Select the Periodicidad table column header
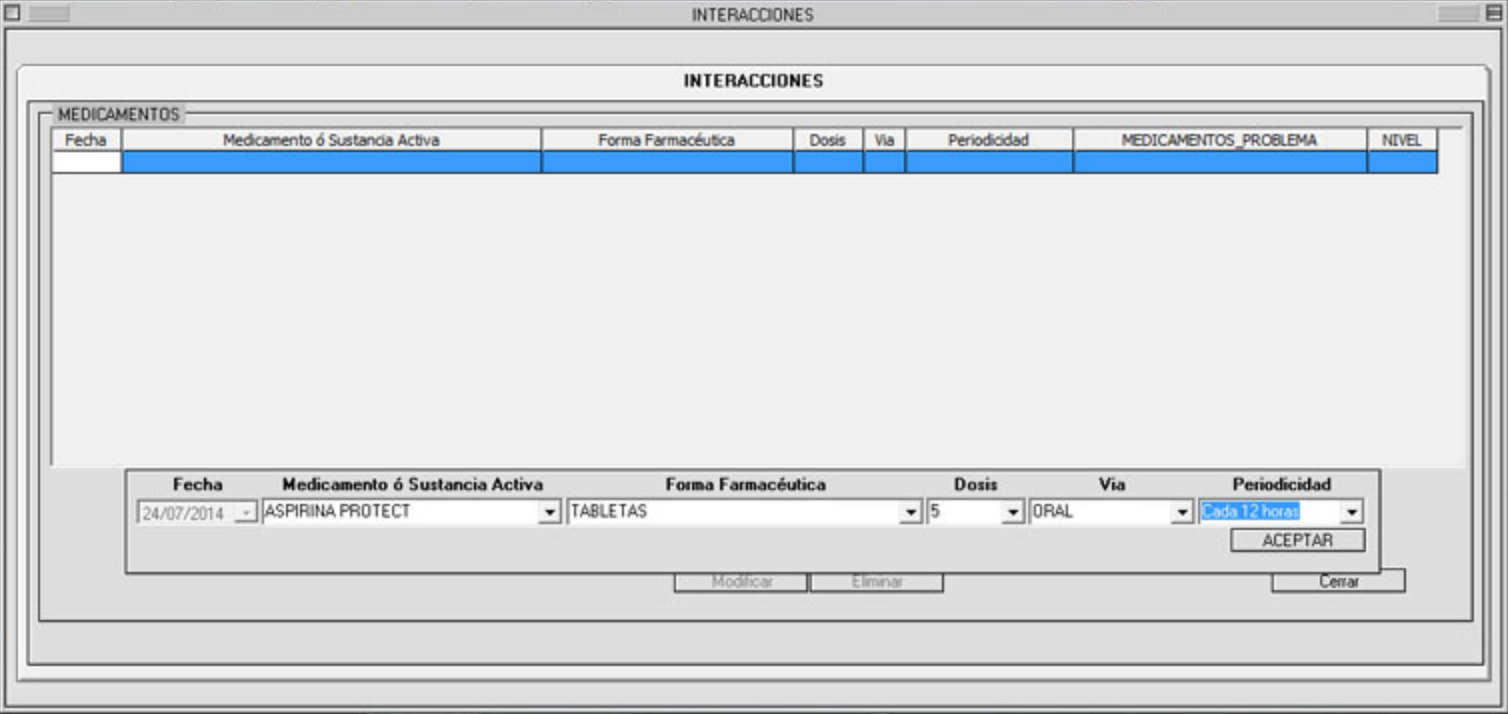Viewport: 1508px width, 714px height. pyautogui.click(x=989, y=140)
